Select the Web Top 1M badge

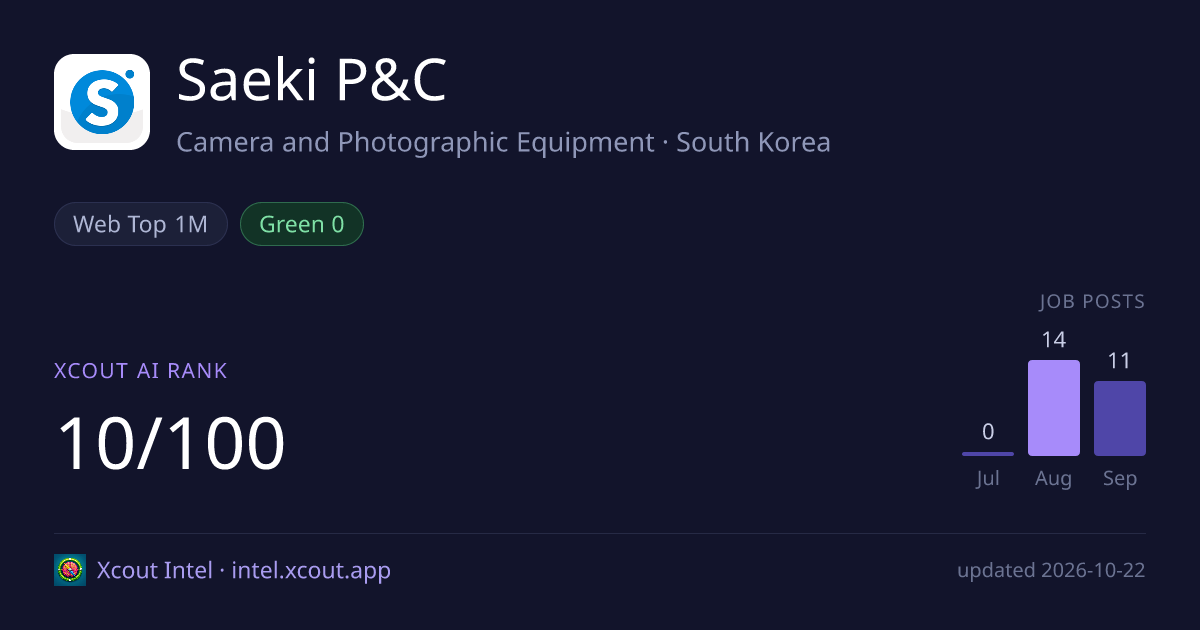[x=141, y=224]
